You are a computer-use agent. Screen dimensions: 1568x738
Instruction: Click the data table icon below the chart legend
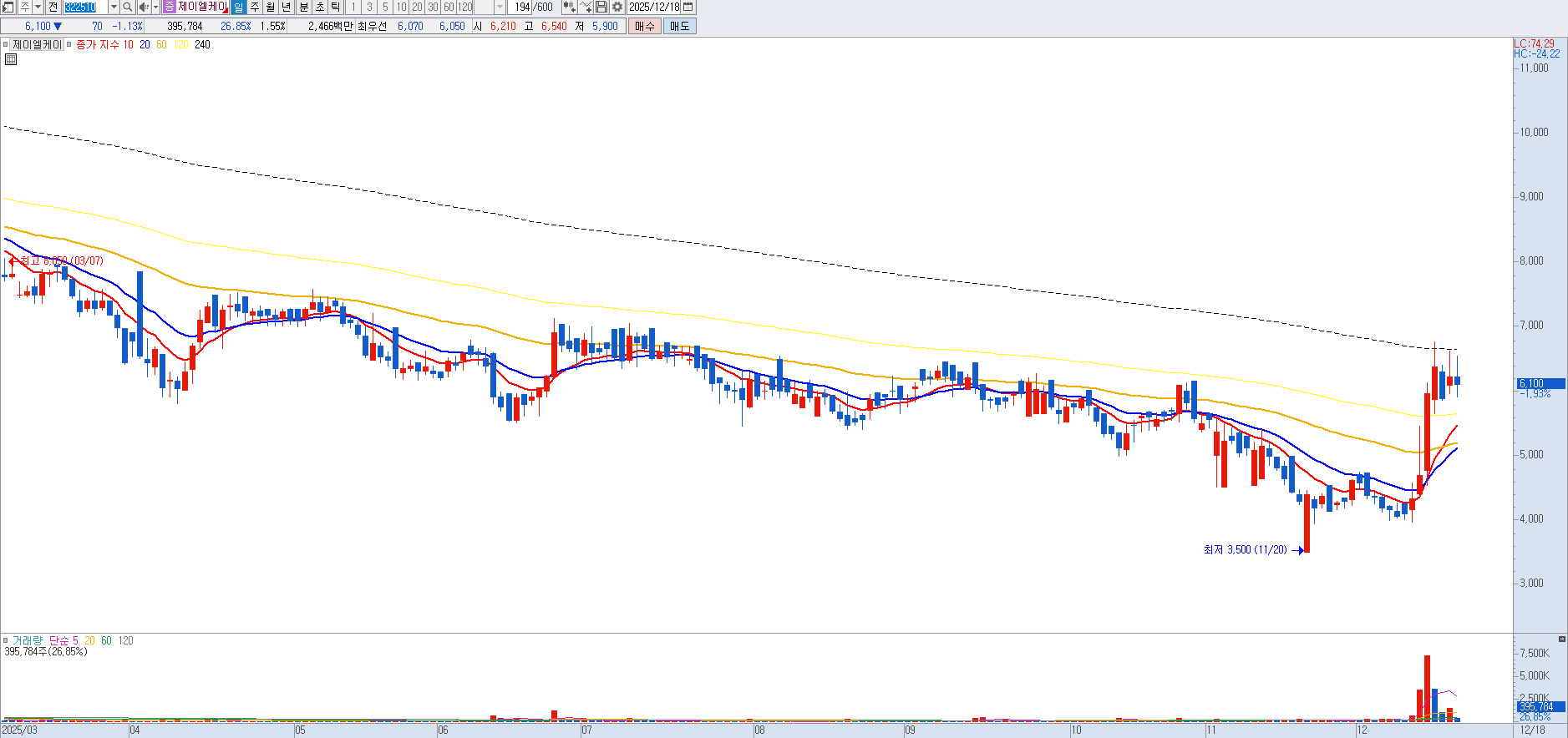pyautogui.click(x=11, y=59)
